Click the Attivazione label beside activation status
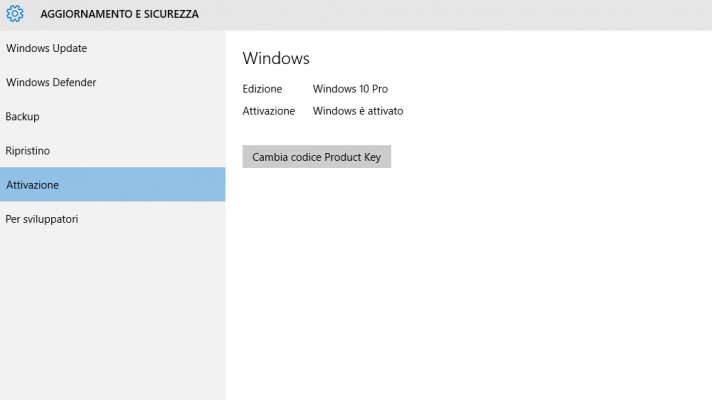This screenshot has width=712, height=400. (x=268, y=111)
